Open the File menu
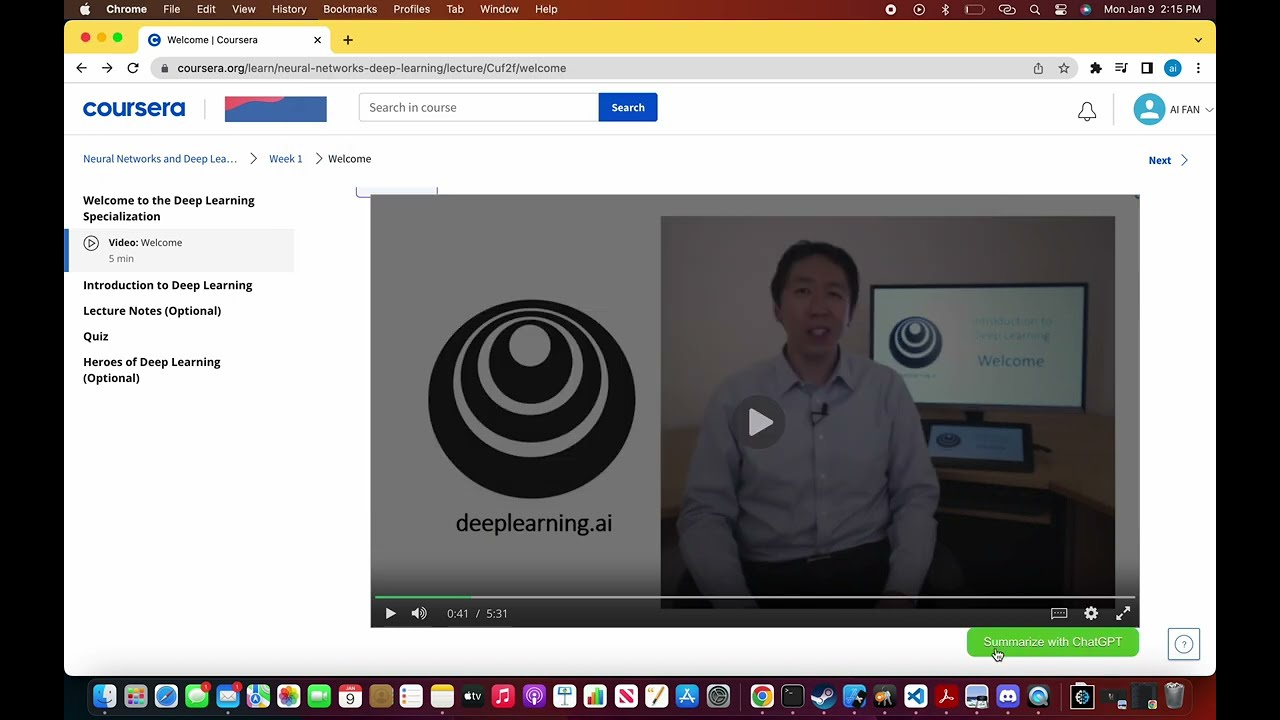The image size is (1280, 720). 172,9
